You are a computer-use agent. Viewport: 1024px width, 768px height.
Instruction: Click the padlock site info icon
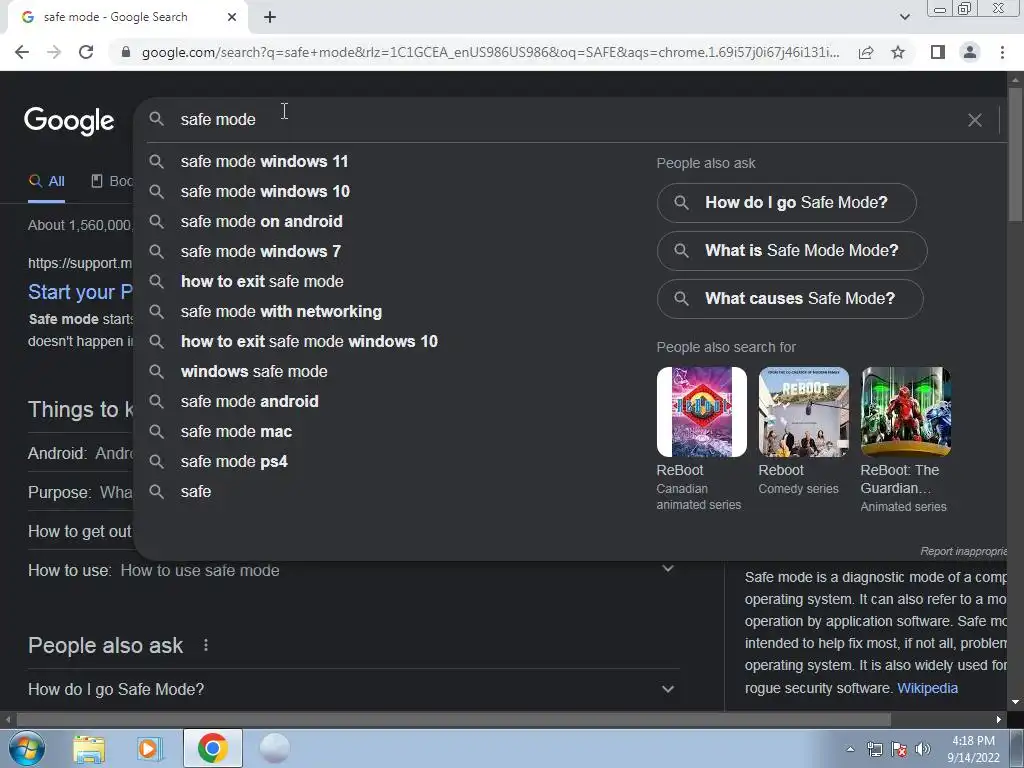(126, 52)
